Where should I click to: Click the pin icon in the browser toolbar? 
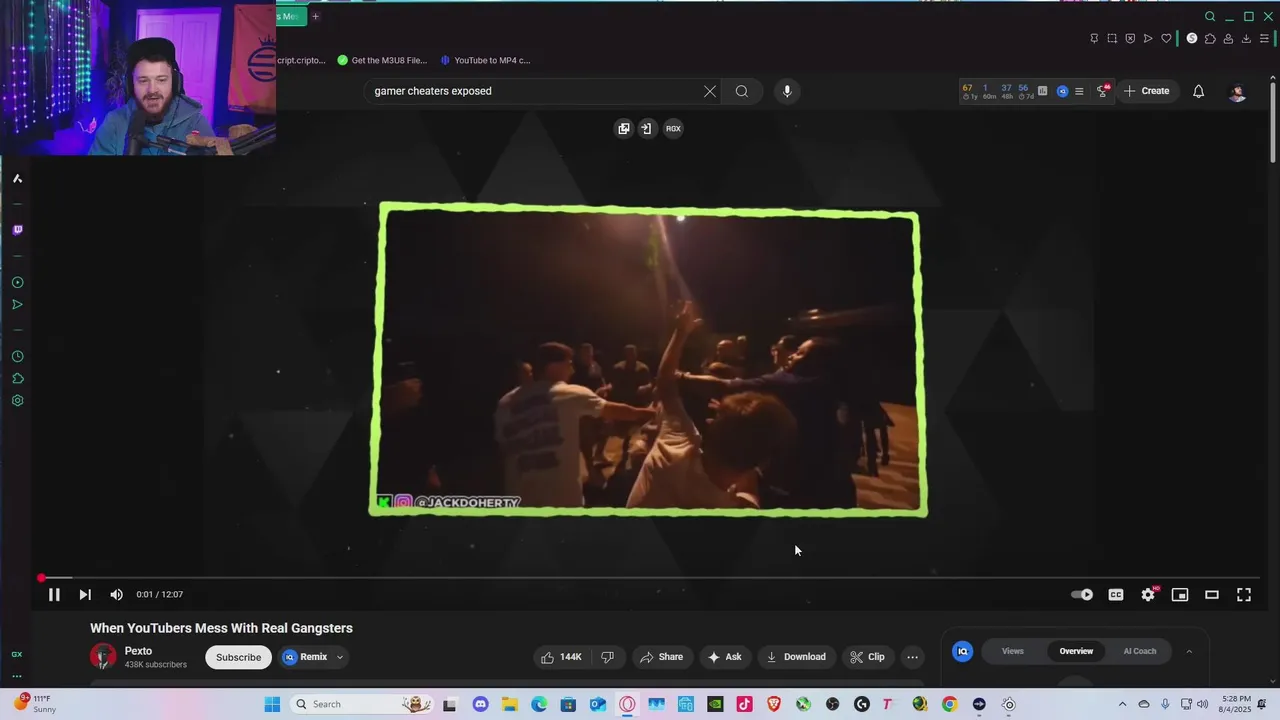(1094, 38)
